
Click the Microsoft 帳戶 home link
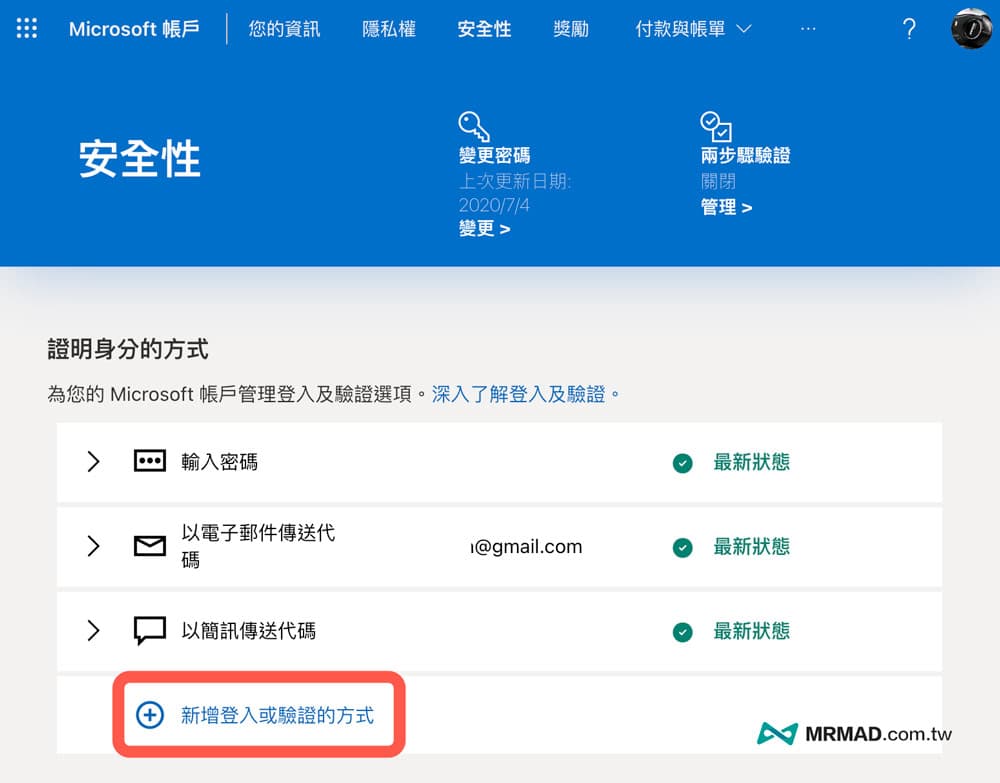coord(134,29)
